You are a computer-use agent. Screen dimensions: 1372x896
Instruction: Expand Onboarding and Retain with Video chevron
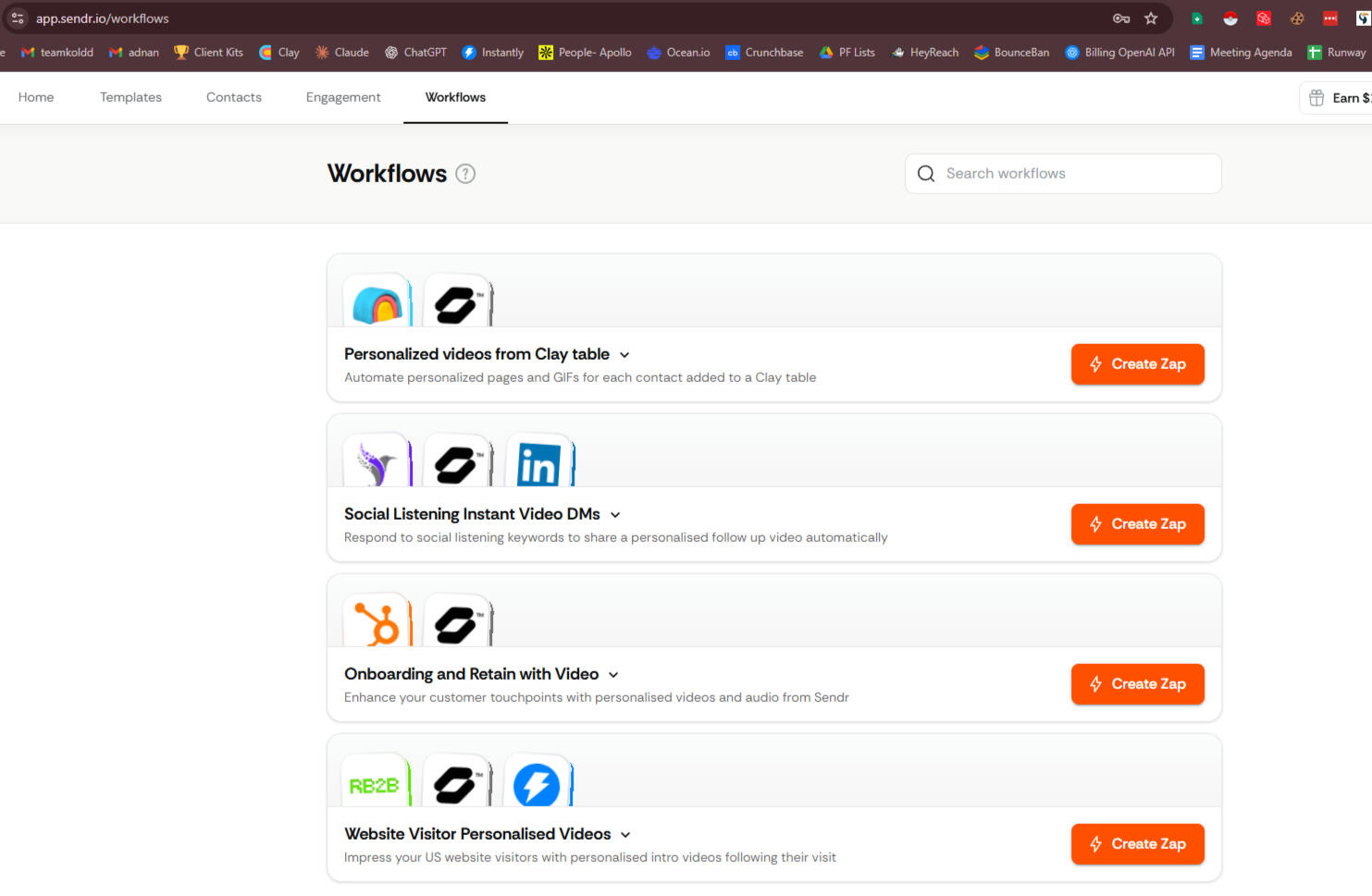tap(613, 675)
